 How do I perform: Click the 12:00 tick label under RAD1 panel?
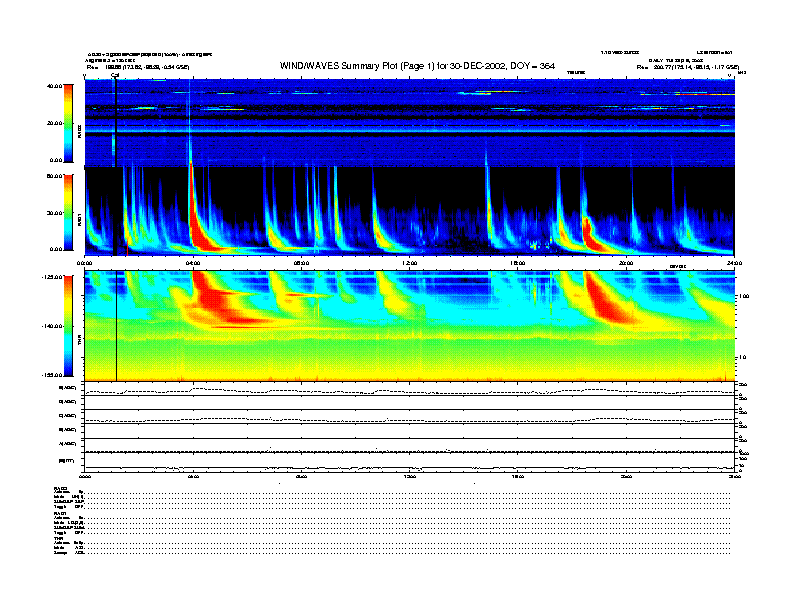click(410, 263)
